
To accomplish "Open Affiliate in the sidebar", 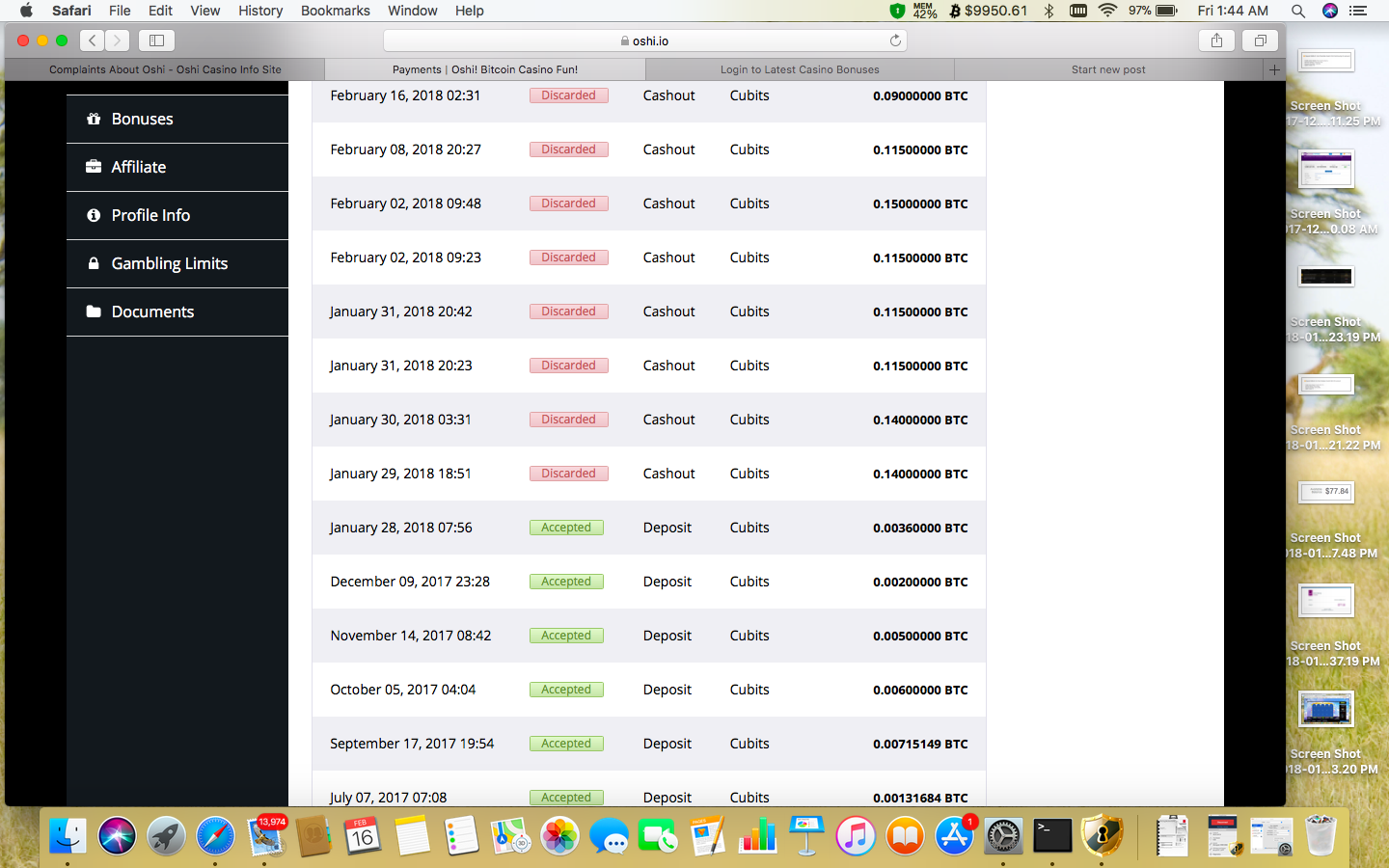I will coord(177,167).
